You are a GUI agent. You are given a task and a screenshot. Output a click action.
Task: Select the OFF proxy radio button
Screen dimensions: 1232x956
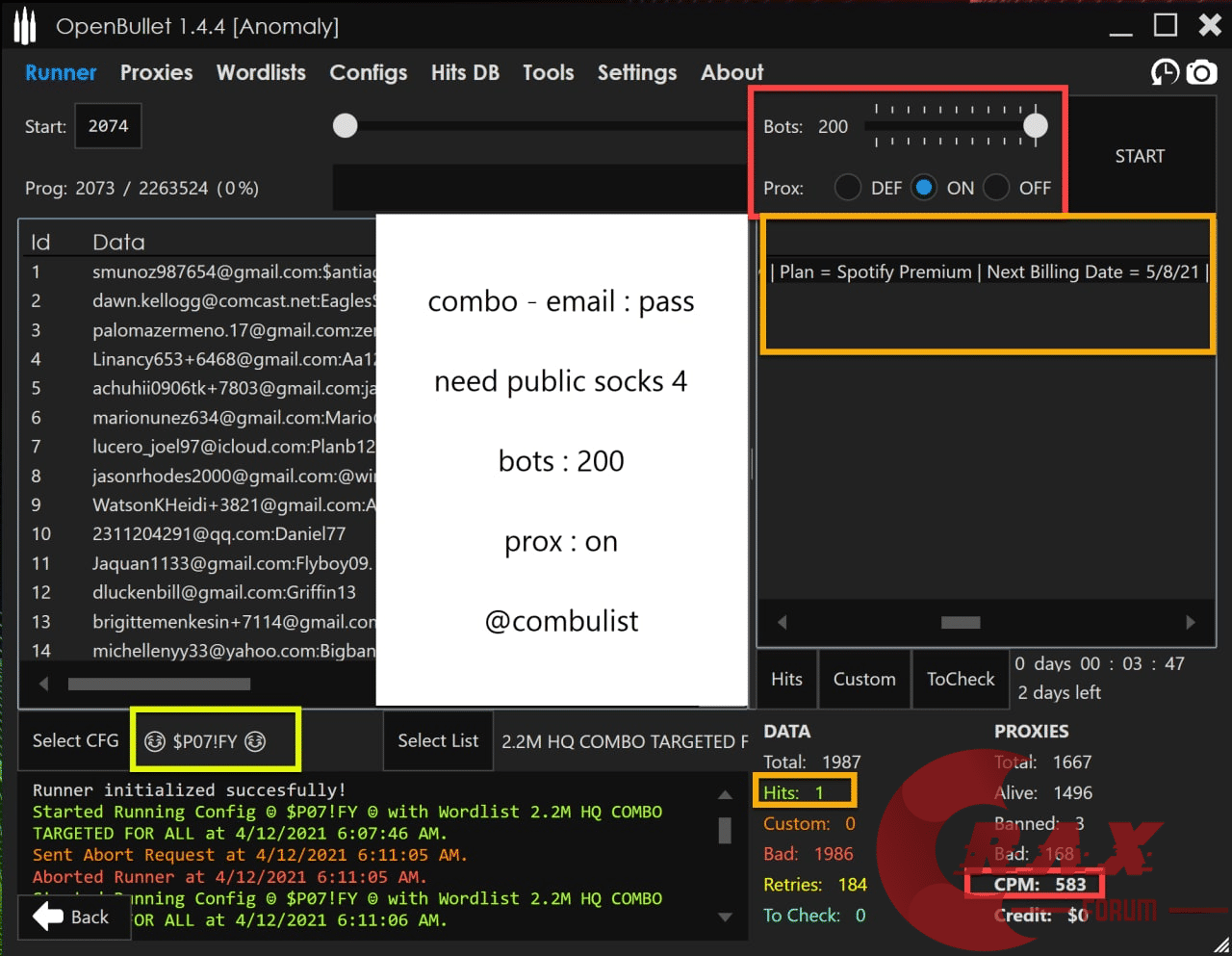[x=996, y=188]
